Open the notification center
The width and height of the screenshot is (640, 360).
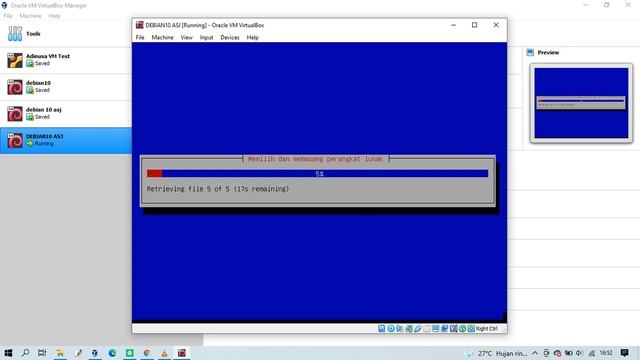click(x=624, y=353)
